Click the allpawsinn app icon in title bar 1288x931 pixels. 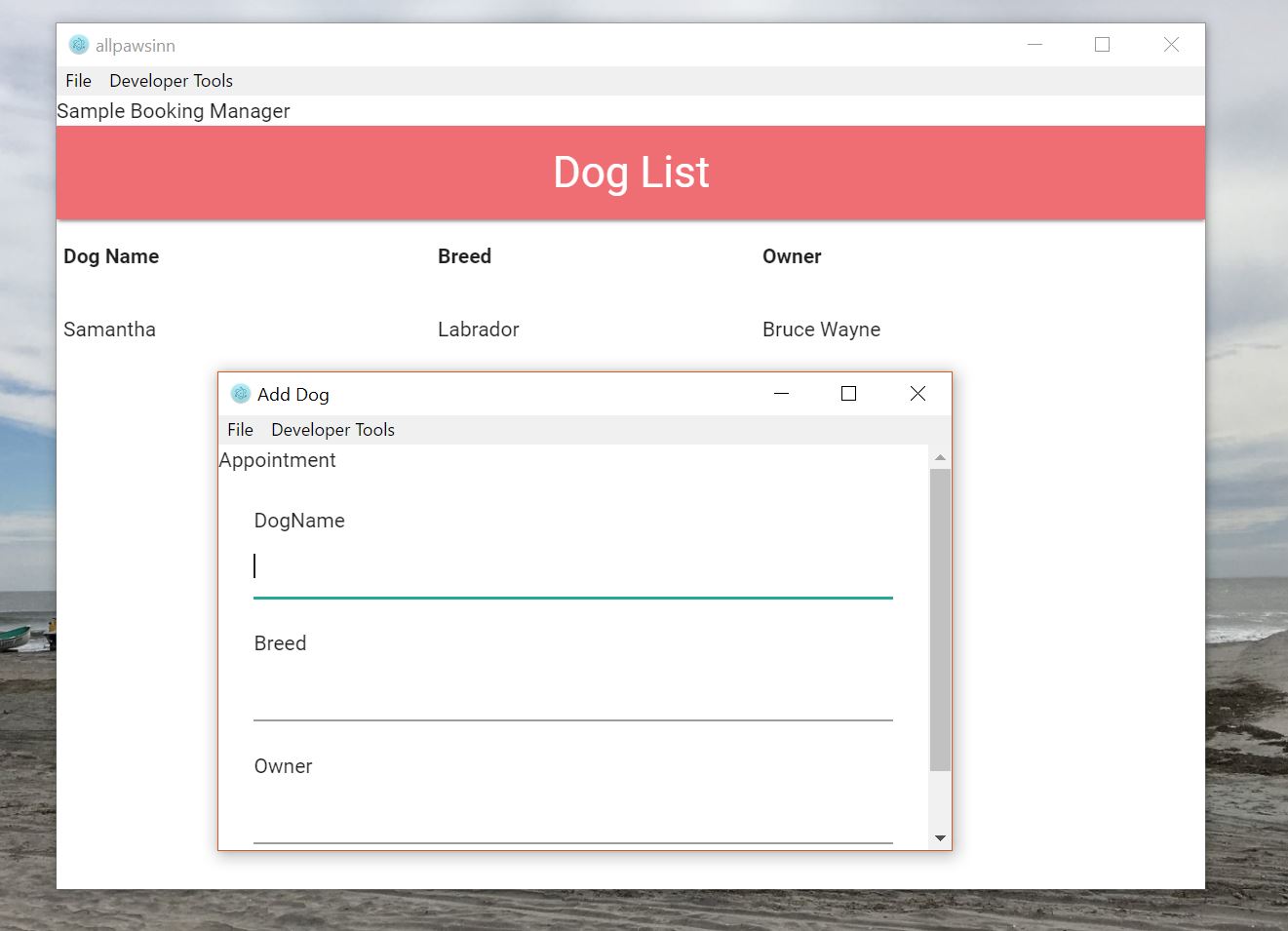click(79, 45)
